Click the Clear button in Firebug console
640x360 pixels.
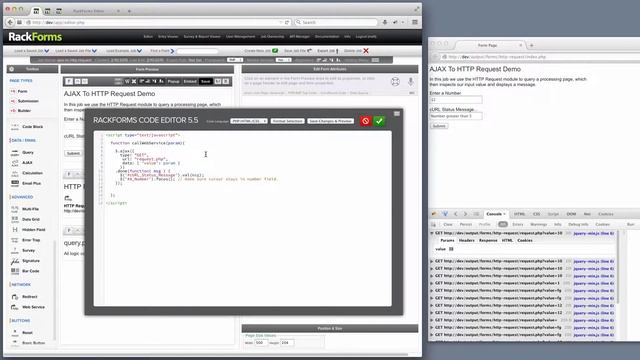[448, 224]
